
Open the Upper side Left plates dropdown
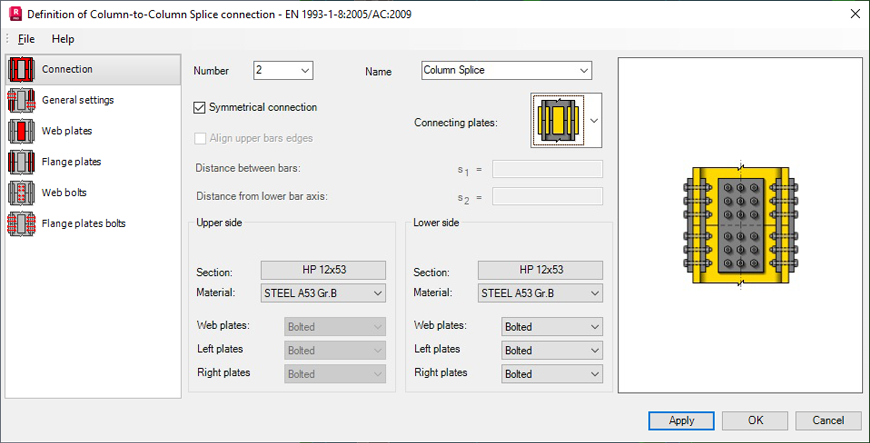(335, 350)
